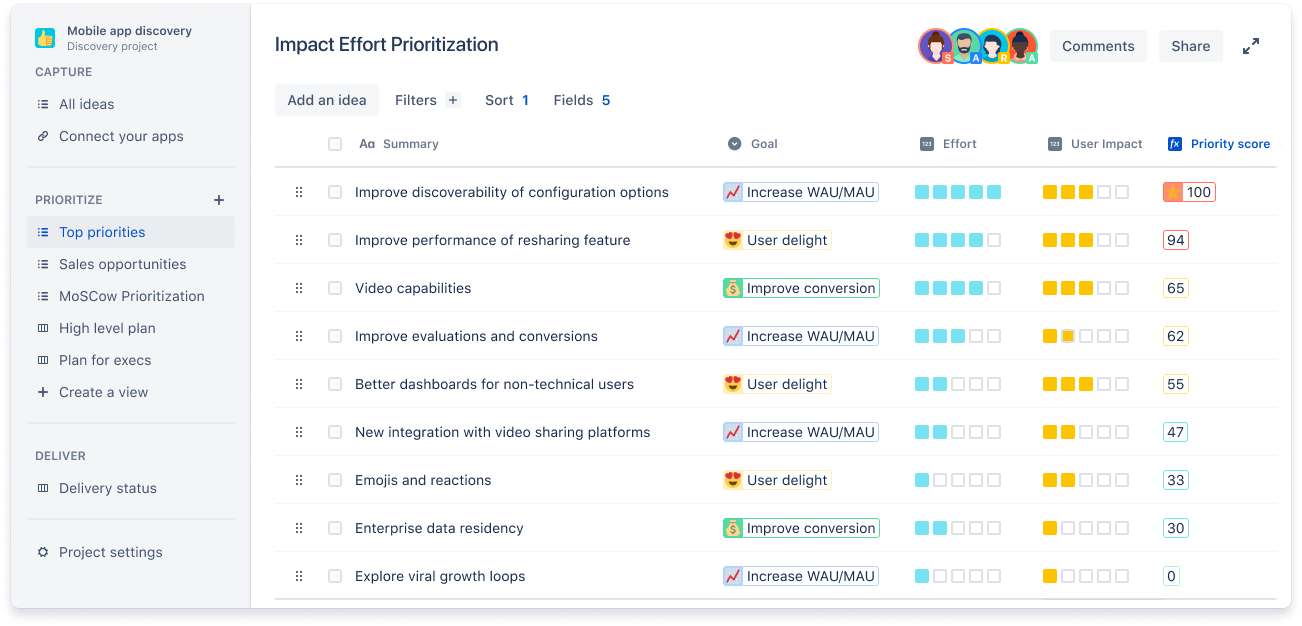Click the collaborator avatars group
Screen dimensions: 1302x626
click(977, 45)
